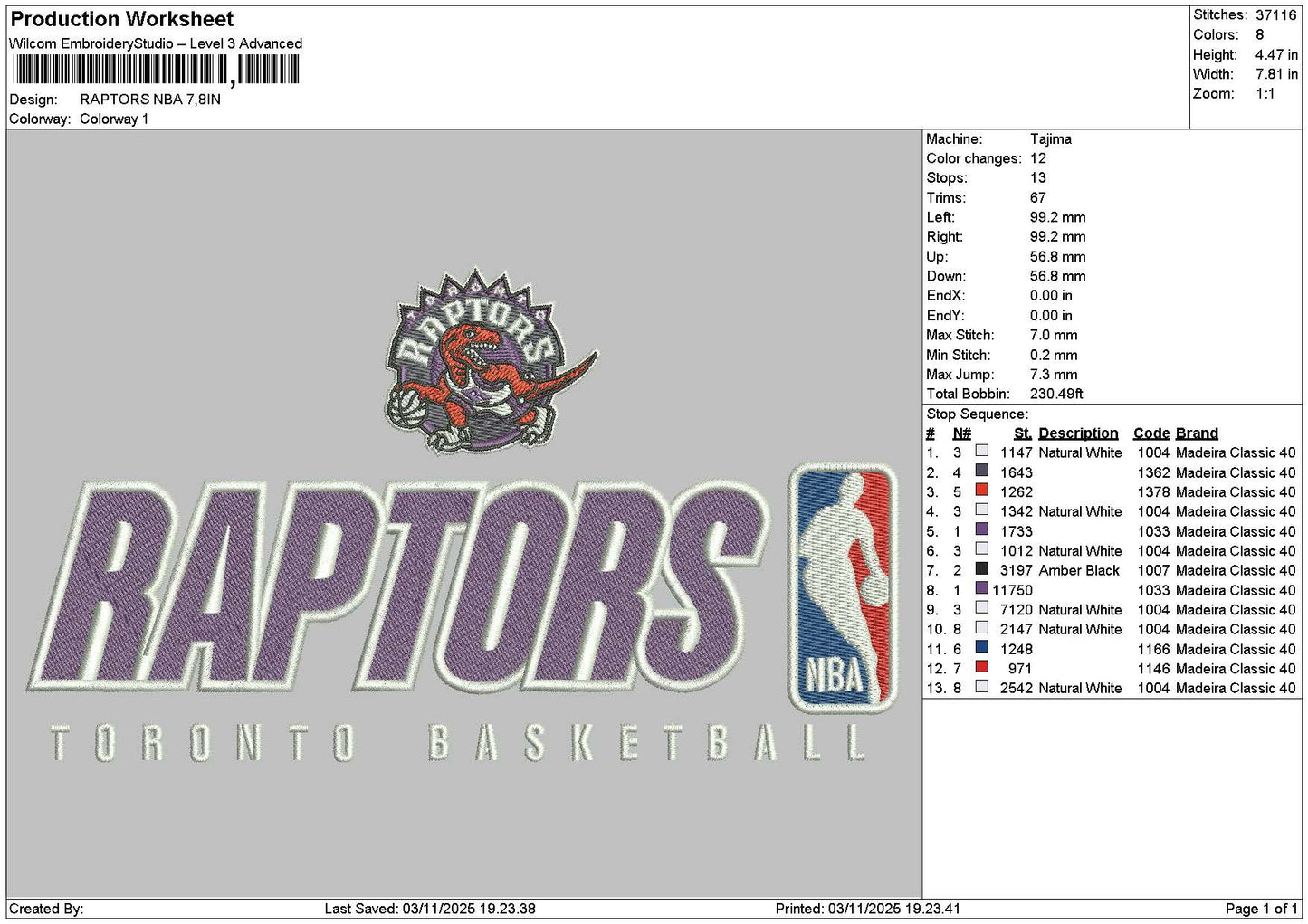Click the NBA logo patch in the preview
The height and width of the screenshot is (924, 1308).
pyautogui.click(x=842, y=588)
